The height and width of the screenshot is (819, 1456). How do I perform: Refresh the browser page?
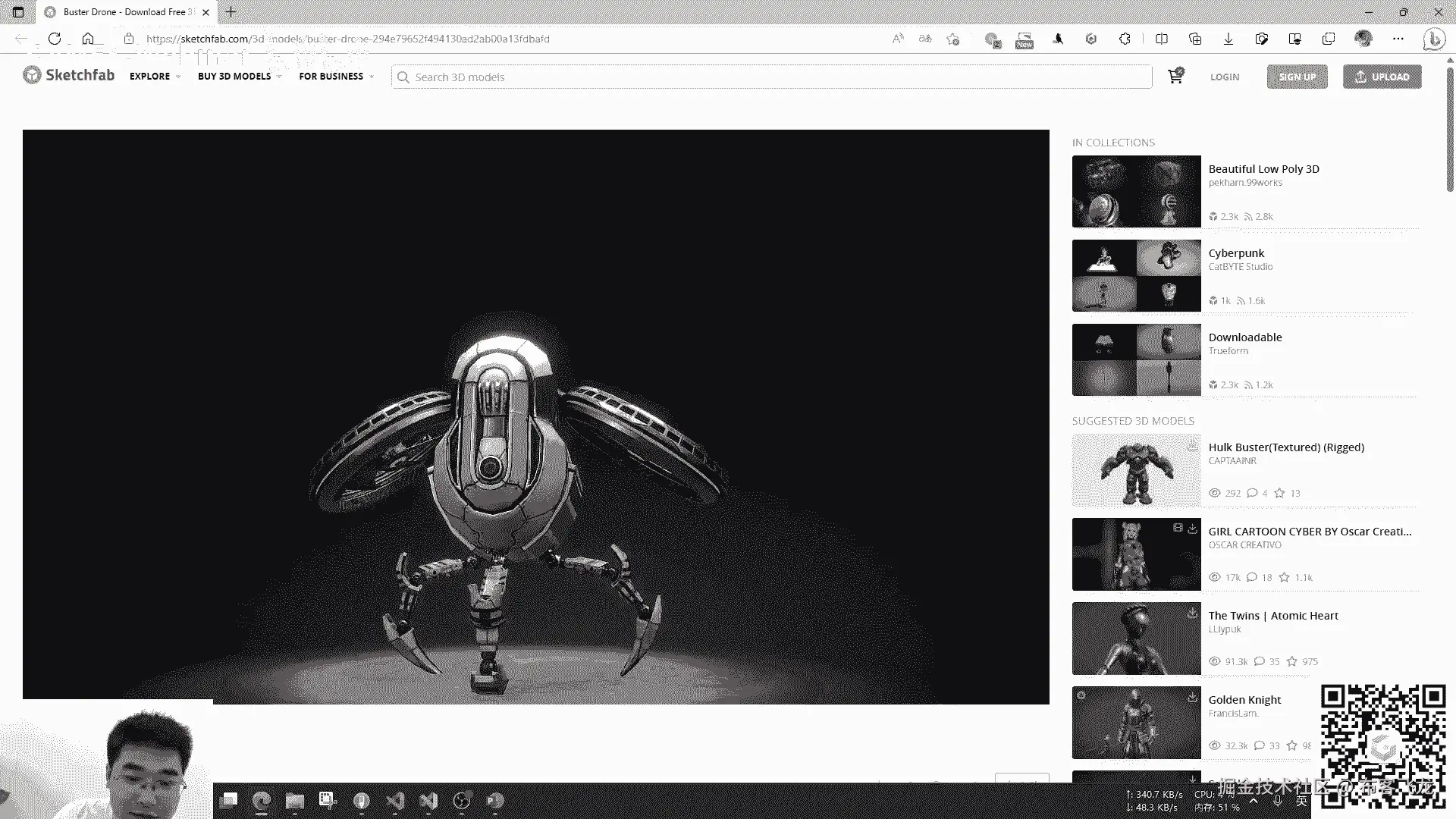click(55, 39)
